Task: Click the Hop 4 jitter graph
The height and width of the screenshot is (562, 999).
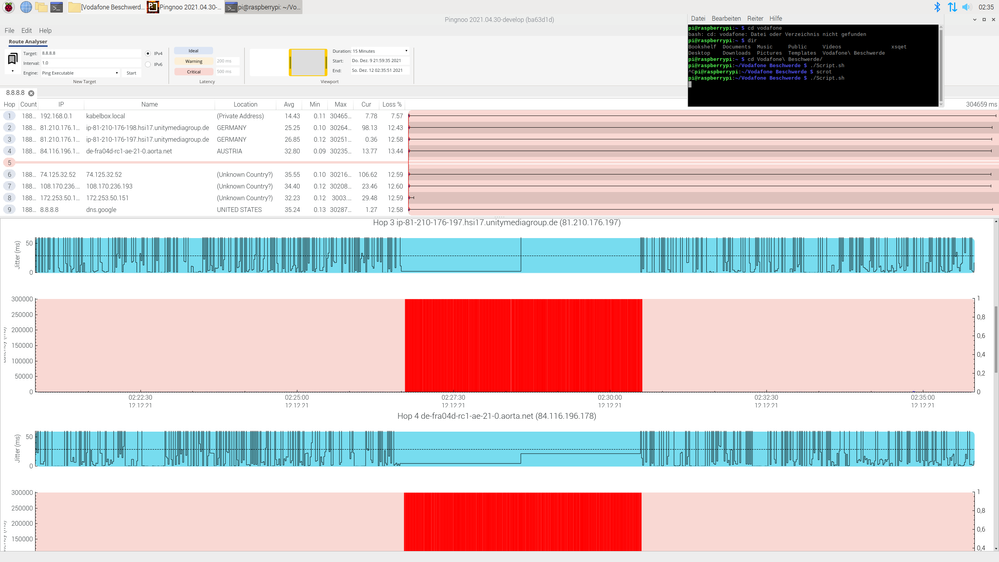Action: pos(505,449)
